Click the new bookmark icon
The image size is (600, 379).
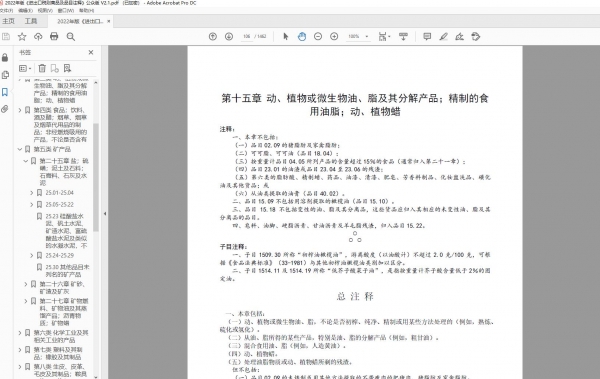(55, 69)
